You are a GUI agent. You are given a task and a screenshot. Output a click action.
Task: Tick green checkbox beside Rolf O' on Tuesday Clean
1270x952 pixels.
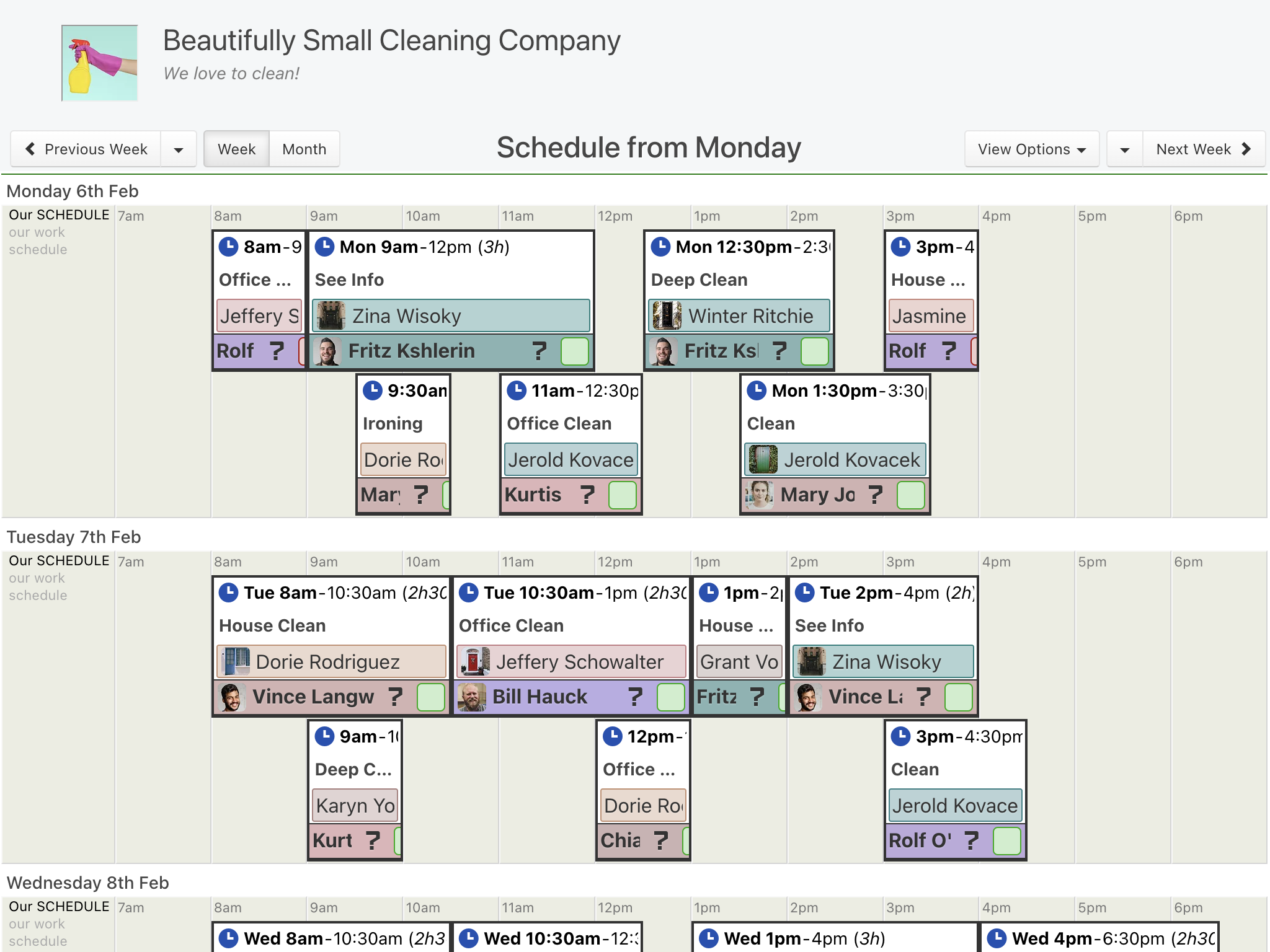[1006, 841]
